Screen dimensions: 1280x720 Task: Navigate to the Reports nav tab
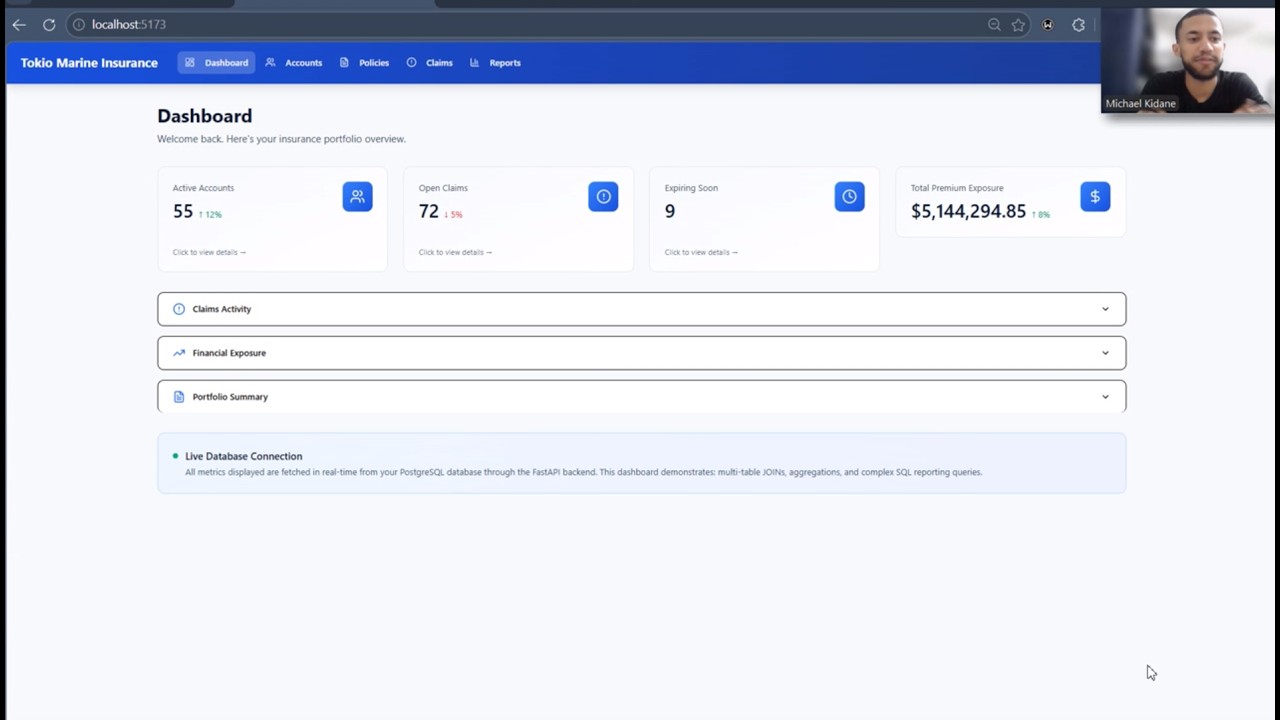pyautogui.click(x=495, y=63)
